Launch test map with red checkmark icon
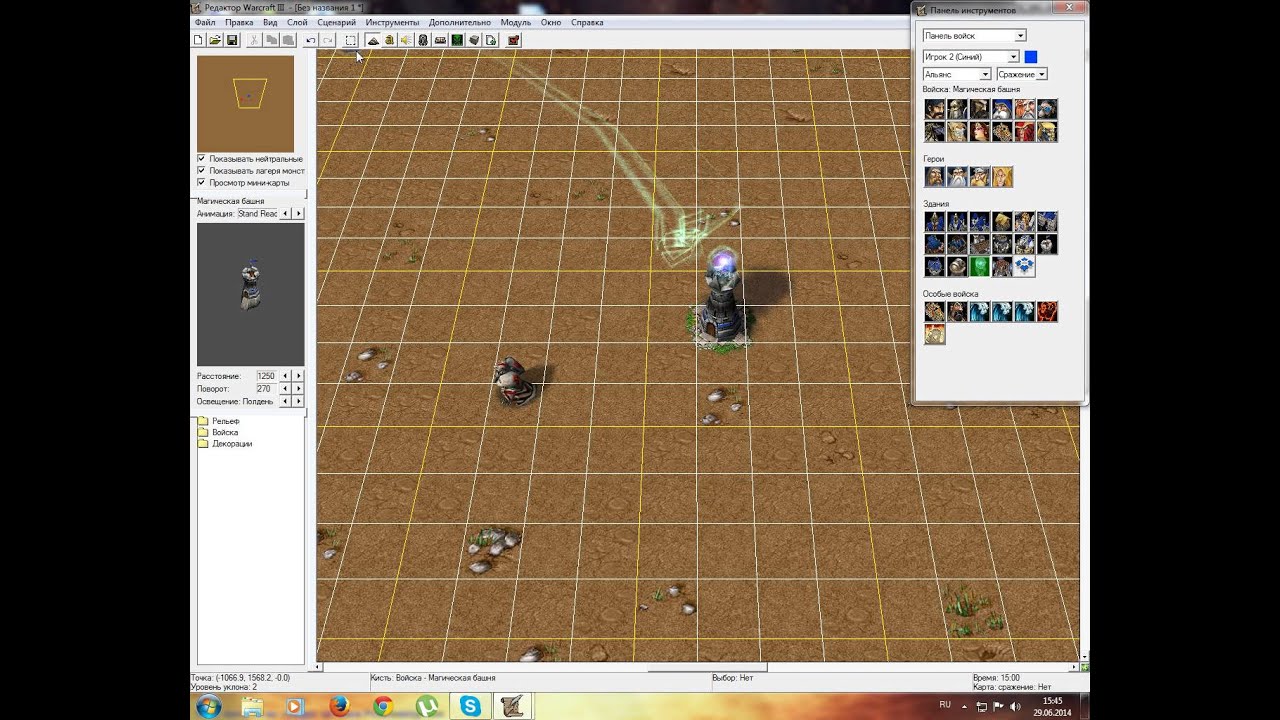1280x720 pixels. click(514, 40)
